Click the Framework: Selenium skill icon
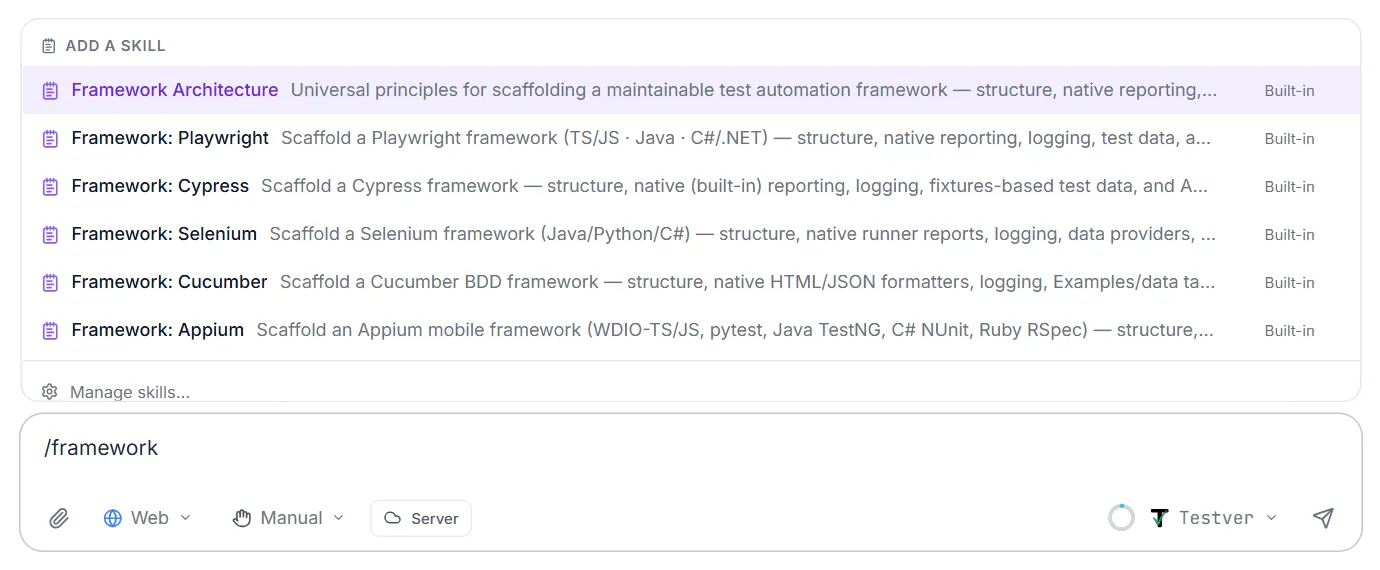Viewport: 1380px width, 570px height. [x=50, y=235]
